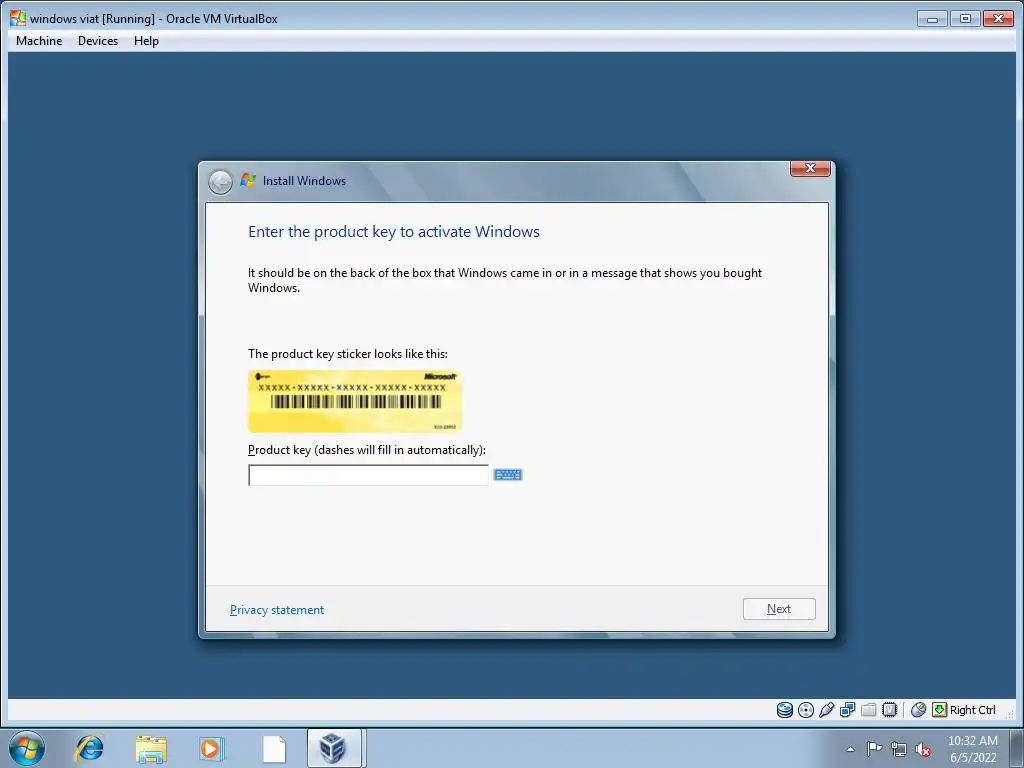
Task: Click the network tray icon
Action: click(899, 749)
